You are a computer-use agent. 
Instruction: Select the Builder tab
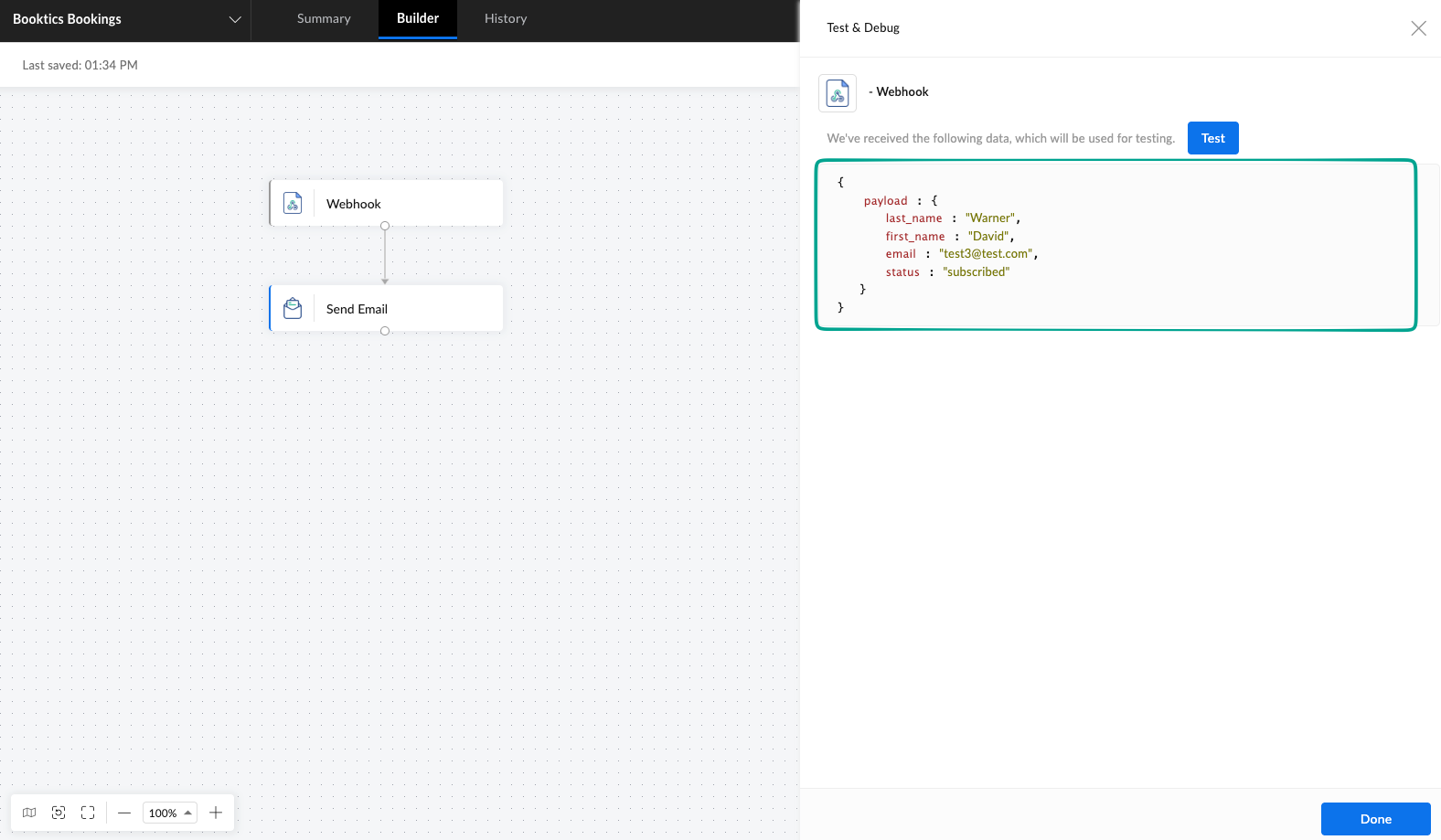(x=418, y=19)
